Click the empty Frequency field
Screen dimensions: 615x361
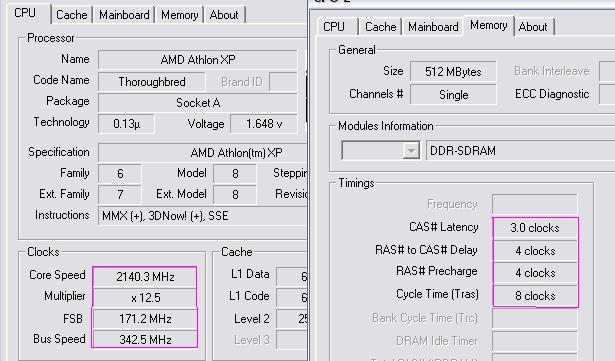(535, 204)
